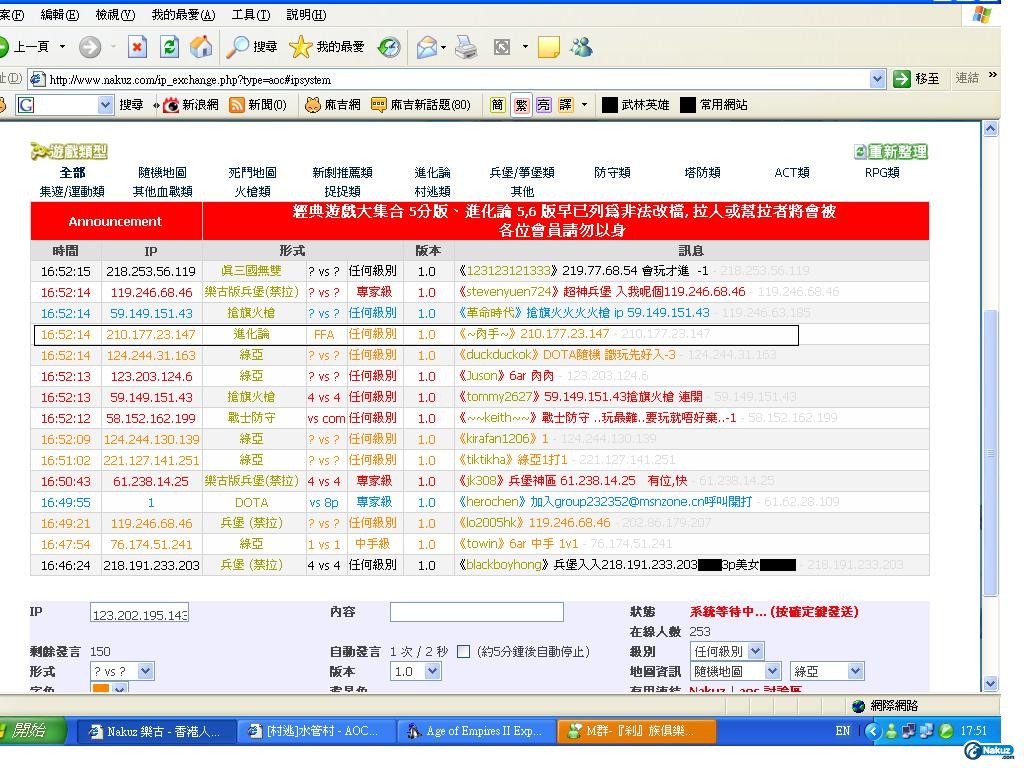Click the IE Stop button
The image size is (1024, 768).
[137, 47]
